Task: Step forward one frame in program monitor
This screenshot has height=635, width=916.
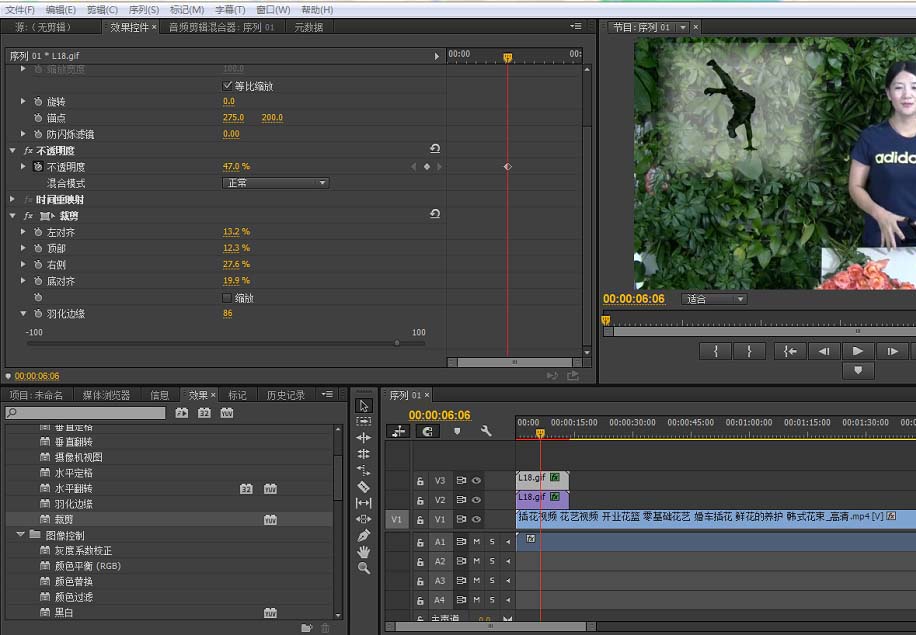Action: [892, 351]
